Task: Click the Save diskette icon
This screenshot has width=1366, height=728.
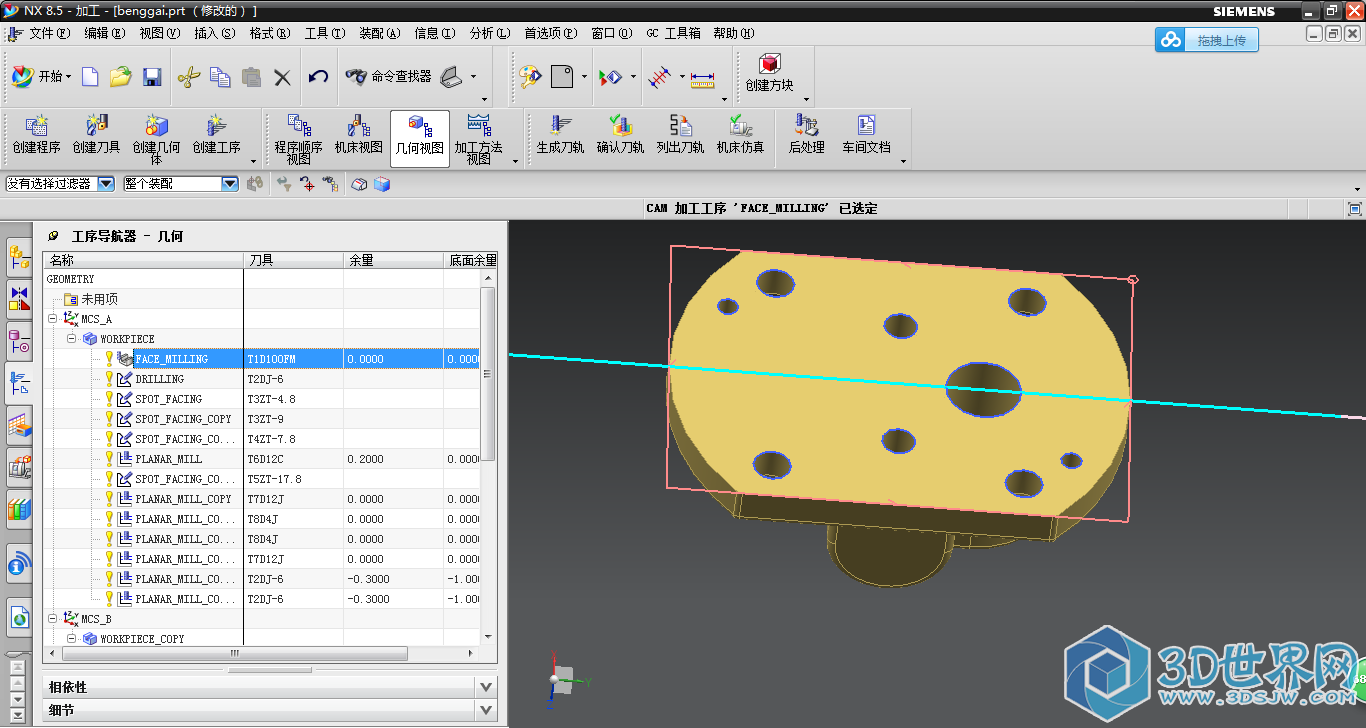Action: tap(152, 76)
